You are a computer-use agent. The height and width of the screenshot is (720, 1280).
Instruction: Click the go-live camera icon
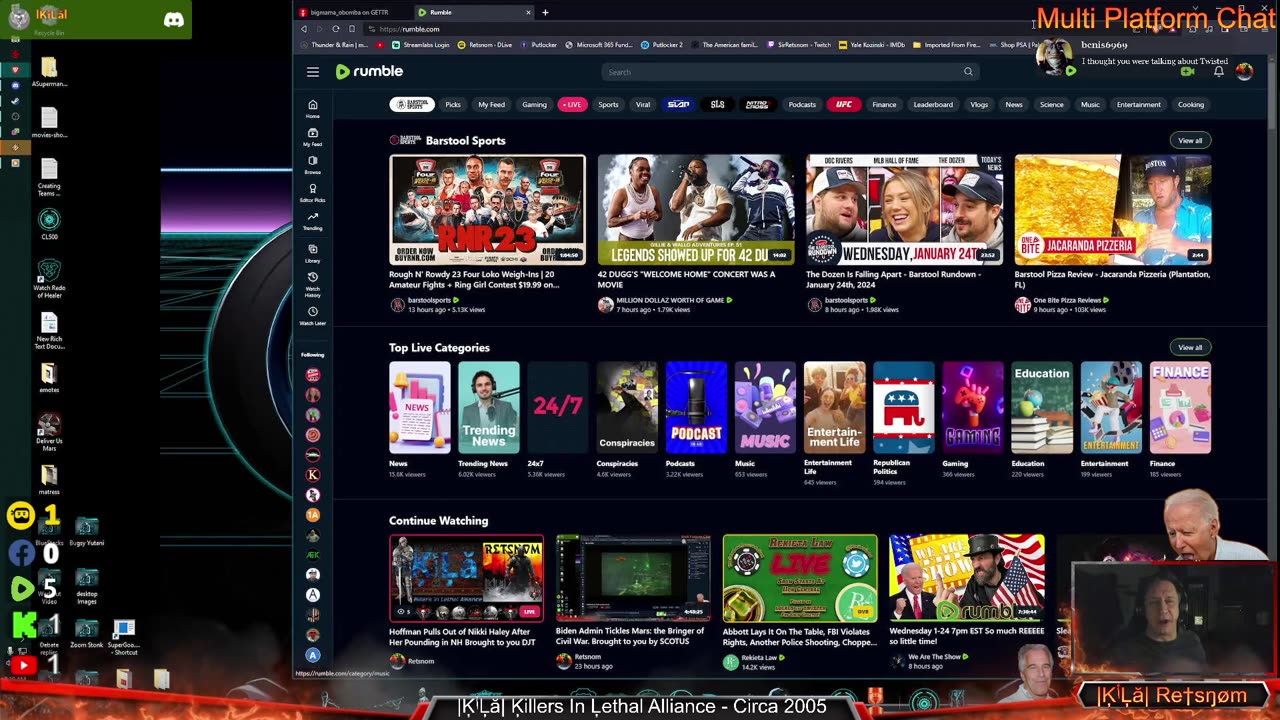click(1188, 71)
